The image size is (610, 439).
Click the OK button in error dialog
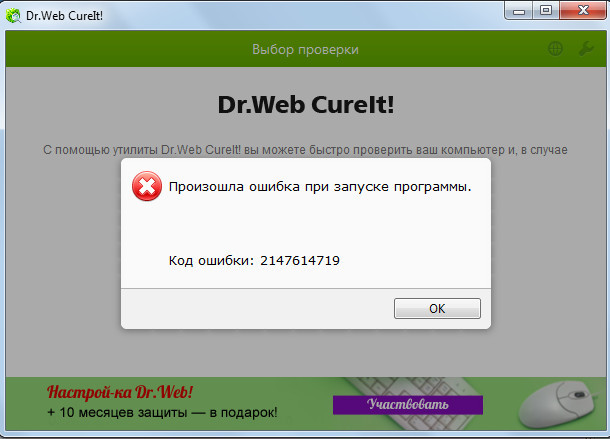tap(437, 308)
